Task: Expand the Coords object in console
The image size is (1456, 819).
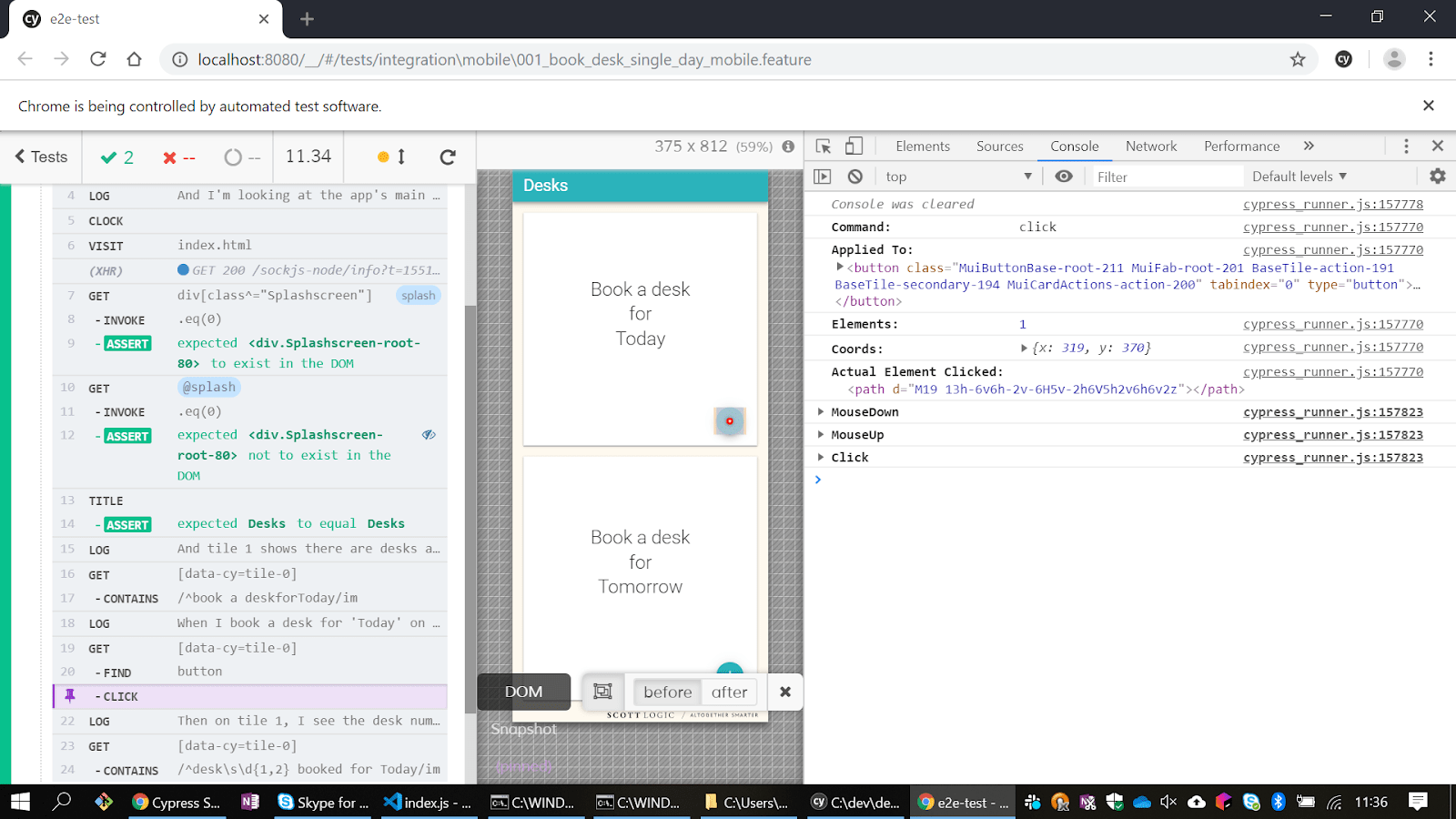Action: (1024, 348)
